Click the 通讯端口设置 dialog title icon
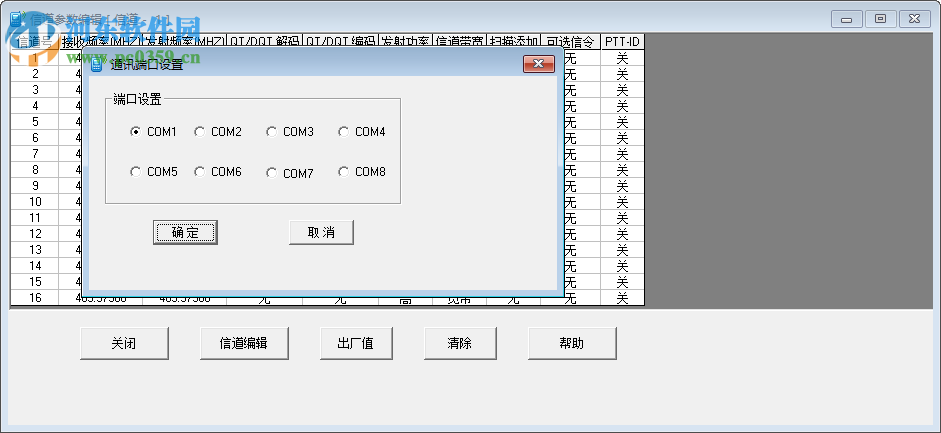The height and width of the screenshot is (433, 941). (x=96, y=64)
